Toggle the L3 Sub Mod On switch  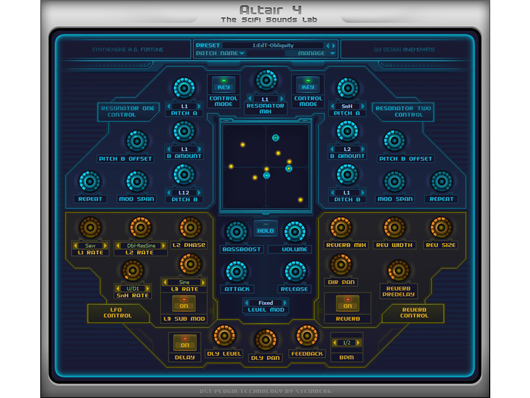point(184,303)
